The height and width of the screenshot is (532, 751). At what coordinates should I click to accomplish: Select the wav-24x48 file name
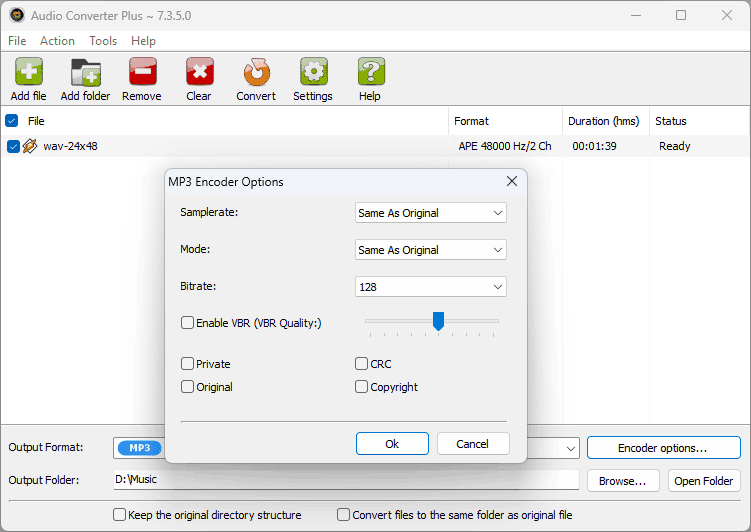click(70, 146)
